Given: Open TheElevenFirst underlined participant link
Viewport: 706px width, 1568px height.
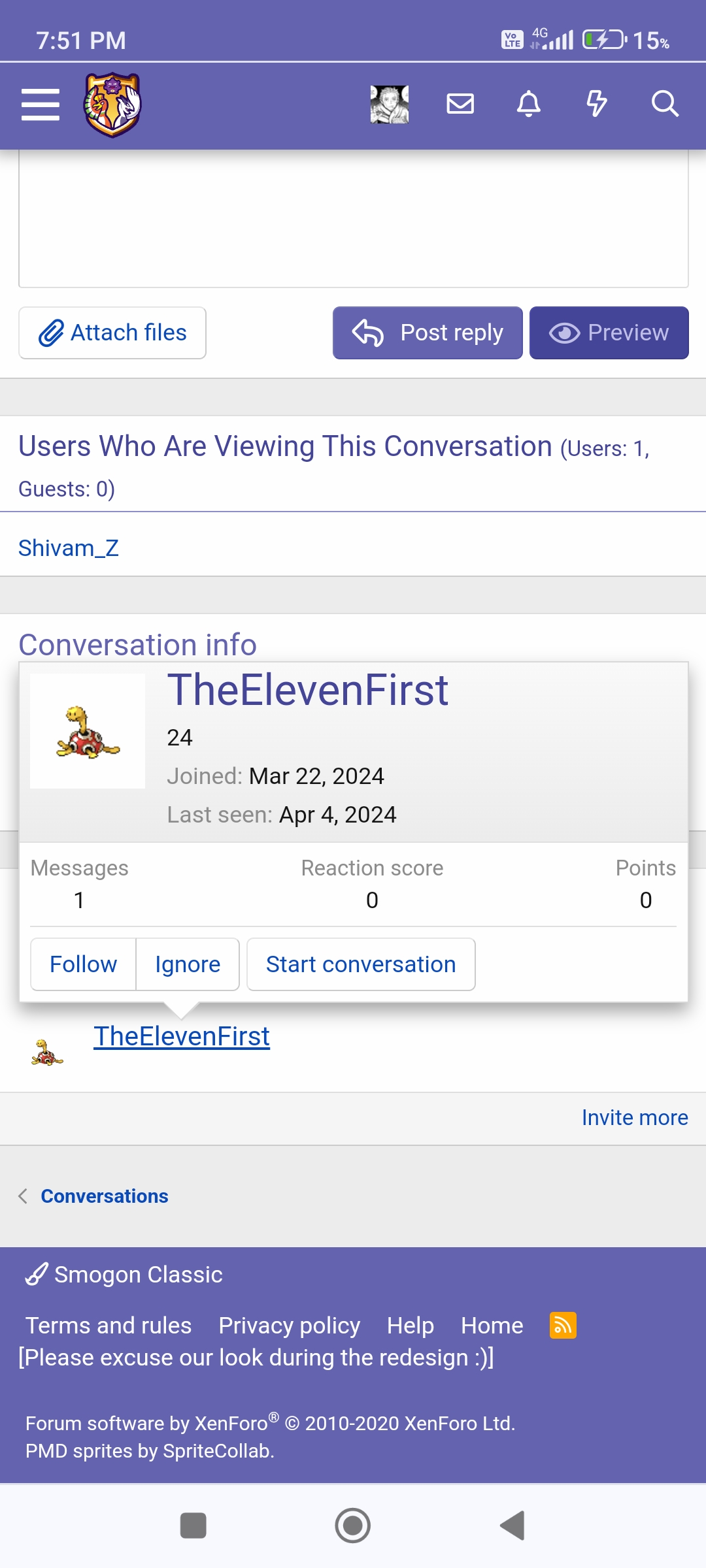Looking at the screenshot, I should click(x=182, y=1037).
